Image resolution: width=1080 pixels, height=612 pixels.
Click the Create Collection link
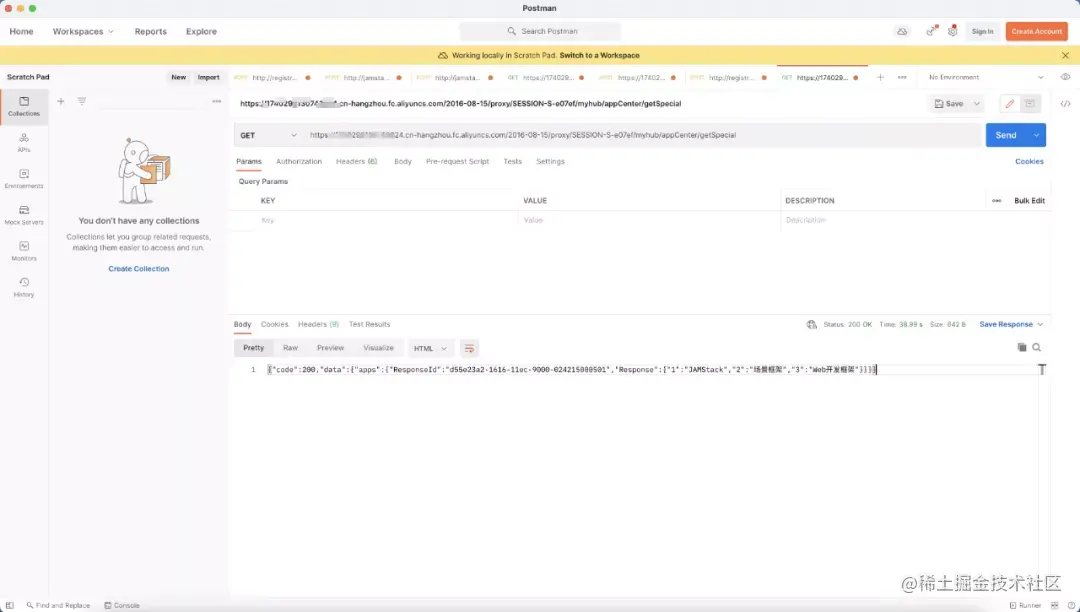(138, 269)
